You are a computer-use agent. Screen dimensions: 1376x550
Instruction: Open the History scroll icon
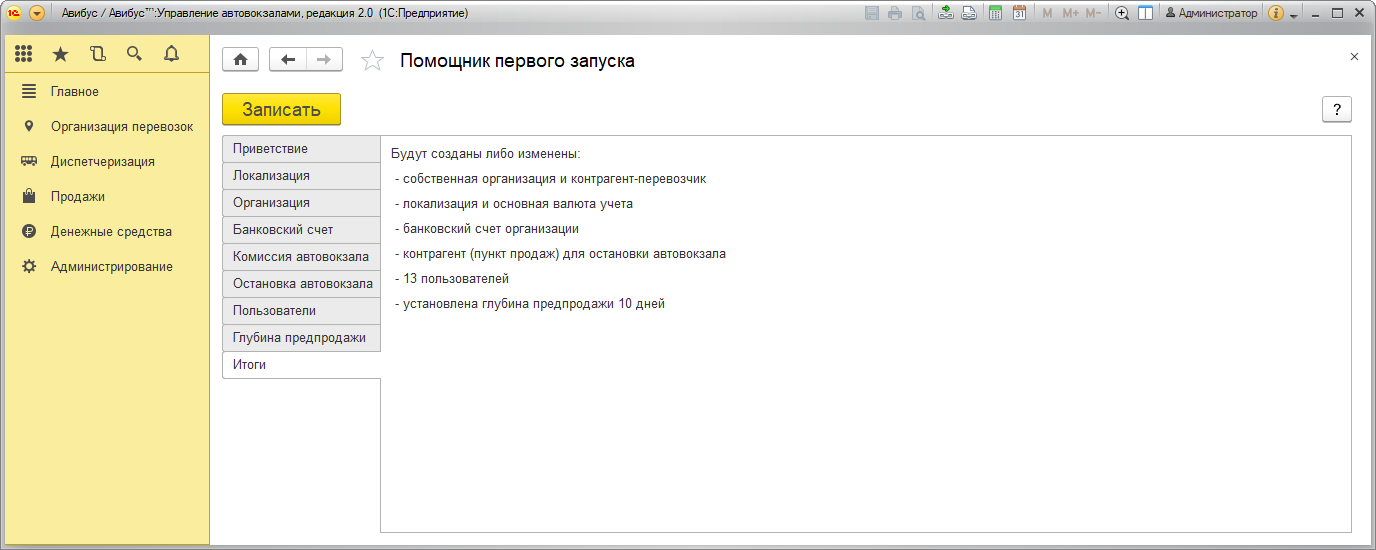(97, 54)
